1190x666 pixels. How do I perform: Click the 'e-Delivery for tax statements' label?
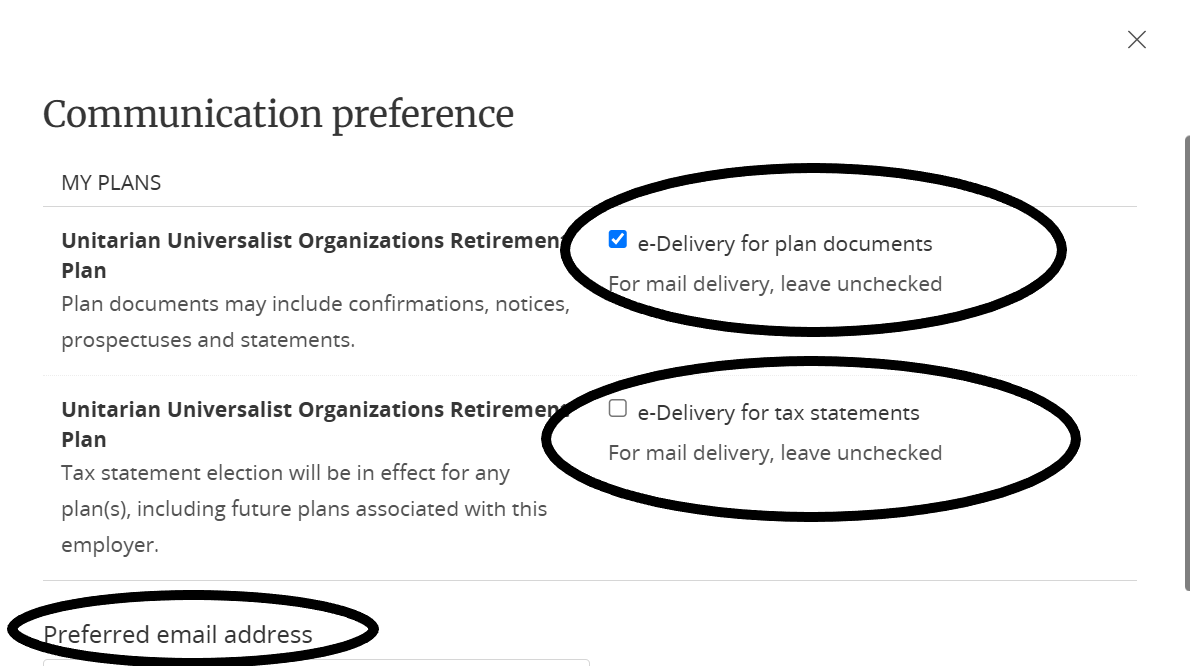778,413
